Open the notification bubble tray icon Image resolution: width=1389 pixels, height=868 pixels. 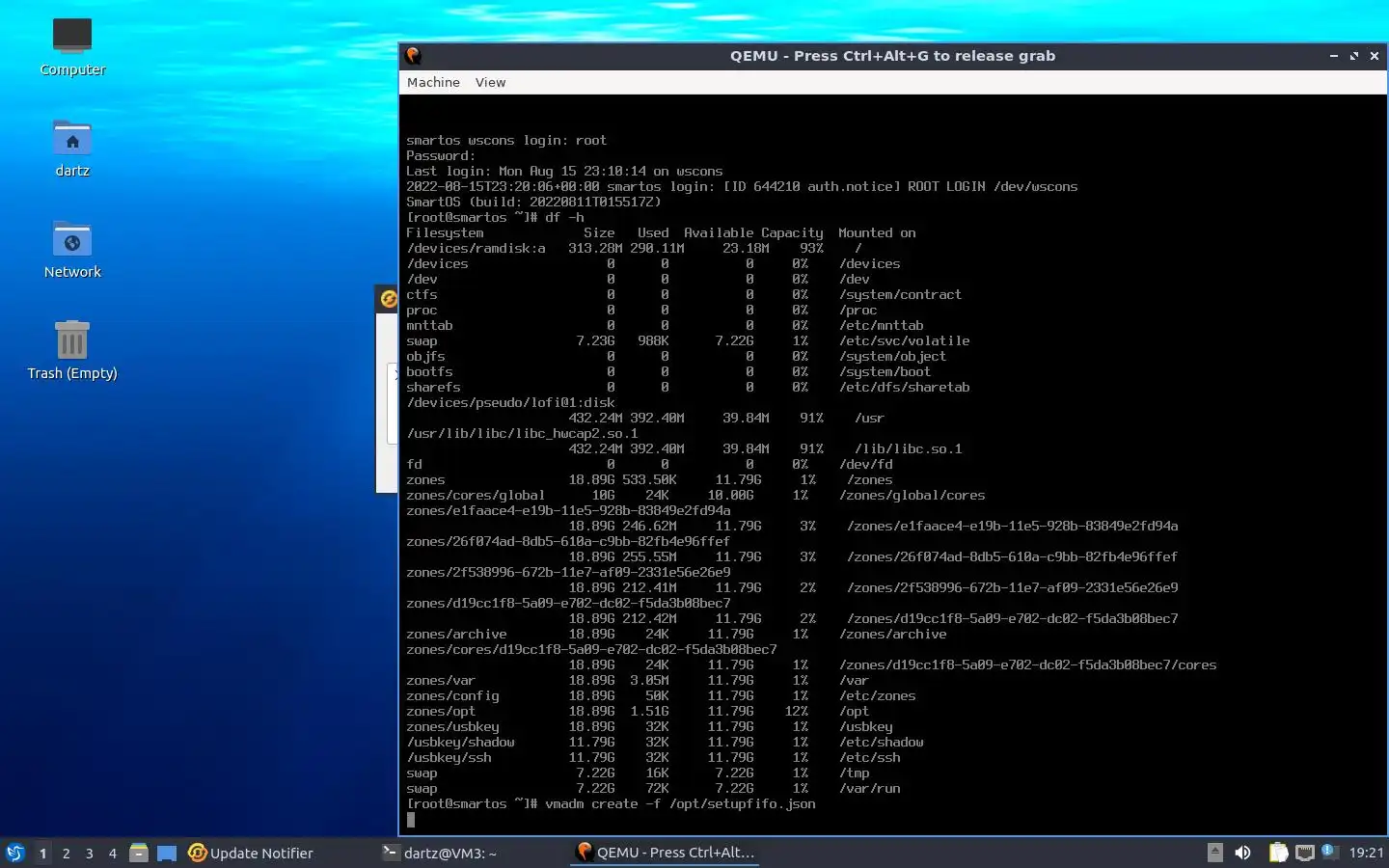pos(1328,851)
